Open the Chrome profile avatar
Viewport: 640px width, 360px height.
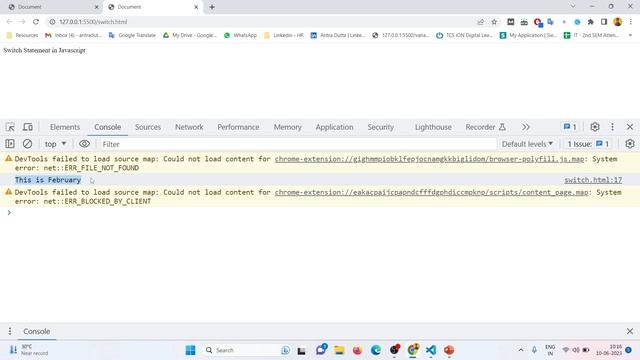(x=618, y=22)
